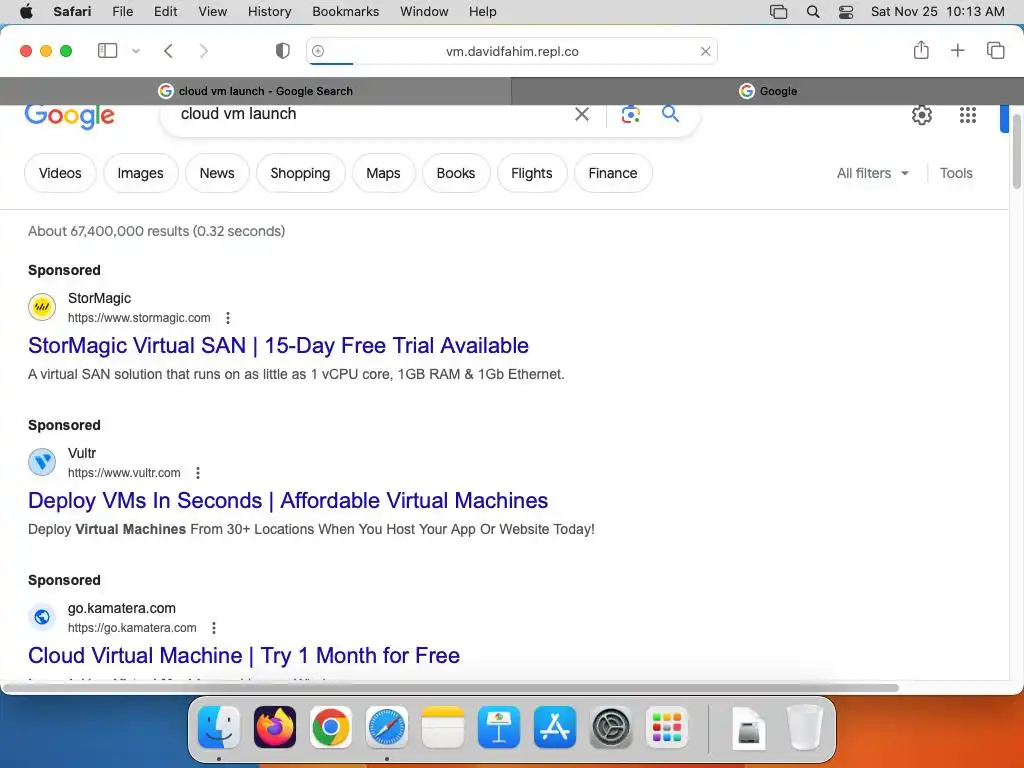Open the StorMagic ad options menu

(228, 318)
